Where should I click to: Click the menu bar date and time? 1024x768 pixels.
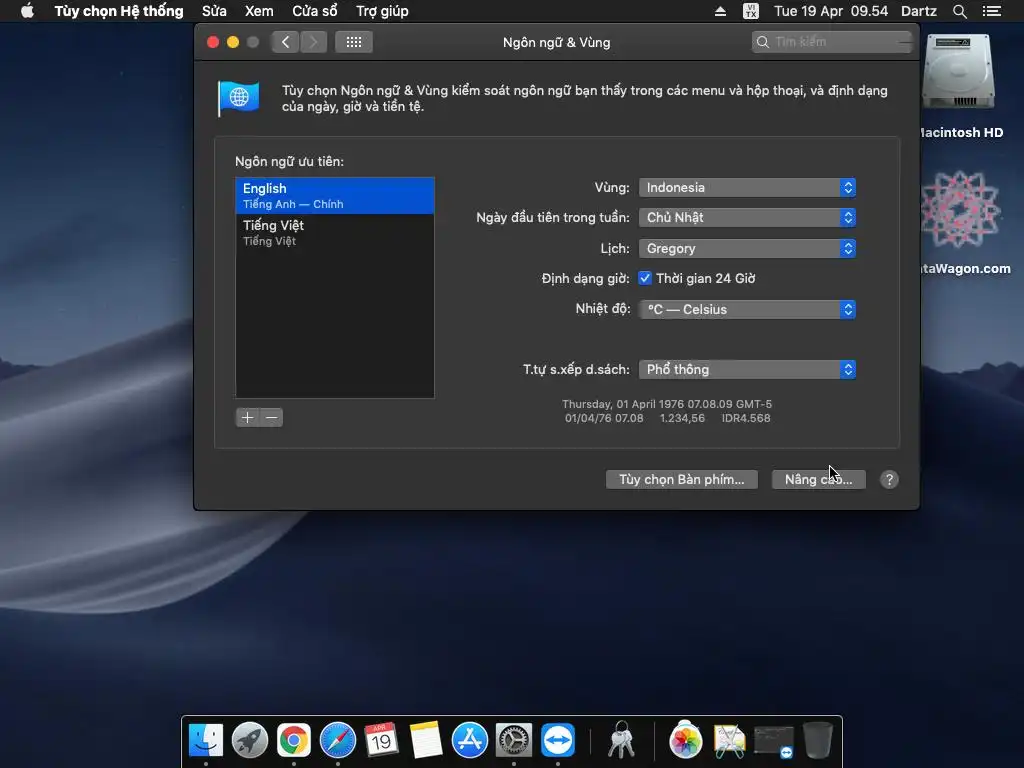[831, 11]
